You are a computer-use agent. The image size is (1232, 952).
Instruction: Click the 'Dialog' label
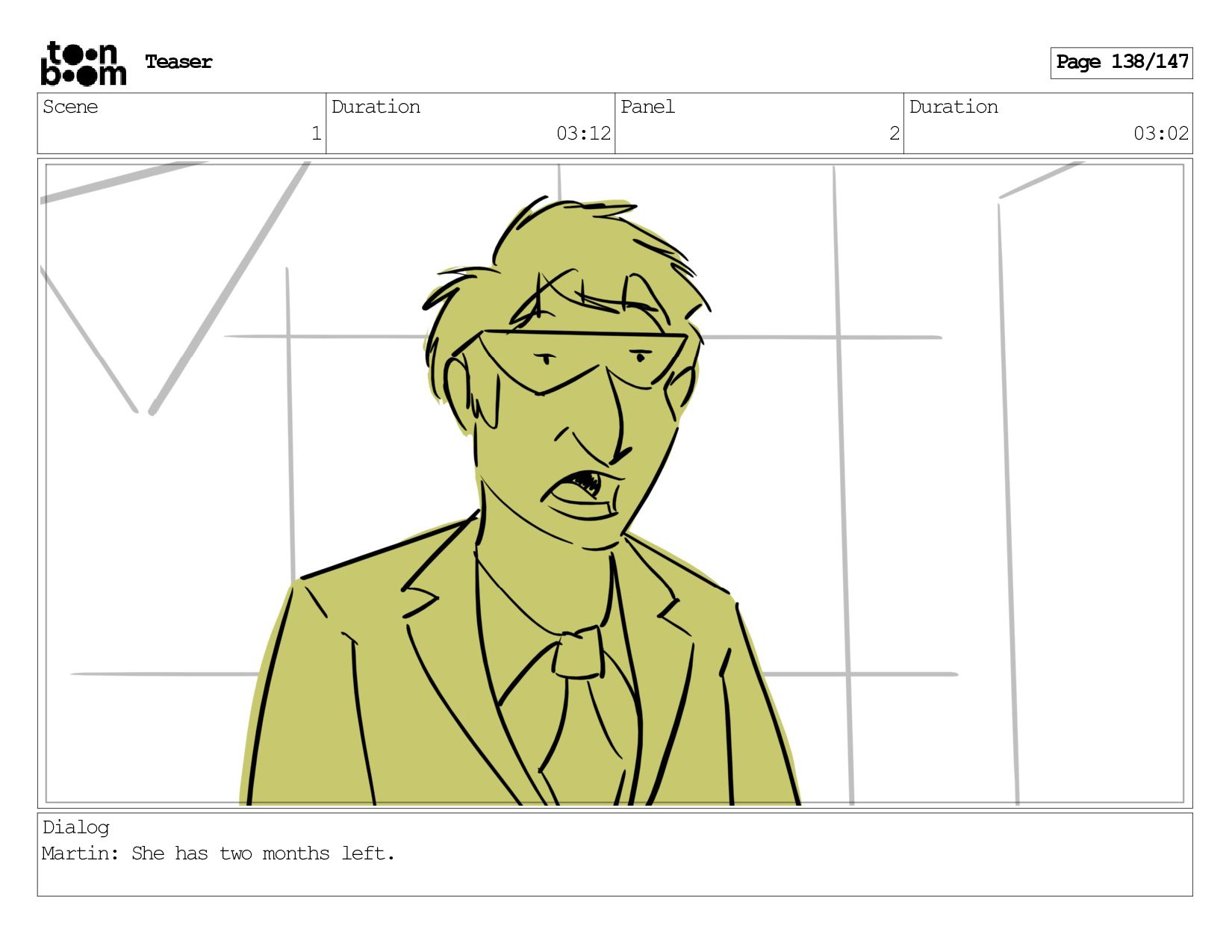(x=75, y=827)
